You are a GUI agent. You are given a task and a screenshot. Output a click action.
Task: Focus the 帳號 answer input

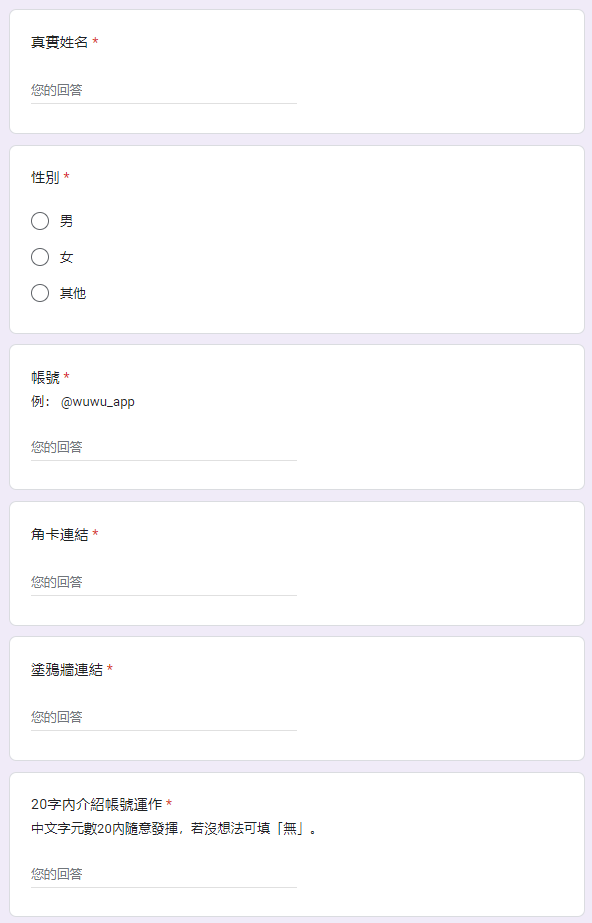(x=164, y=448)
